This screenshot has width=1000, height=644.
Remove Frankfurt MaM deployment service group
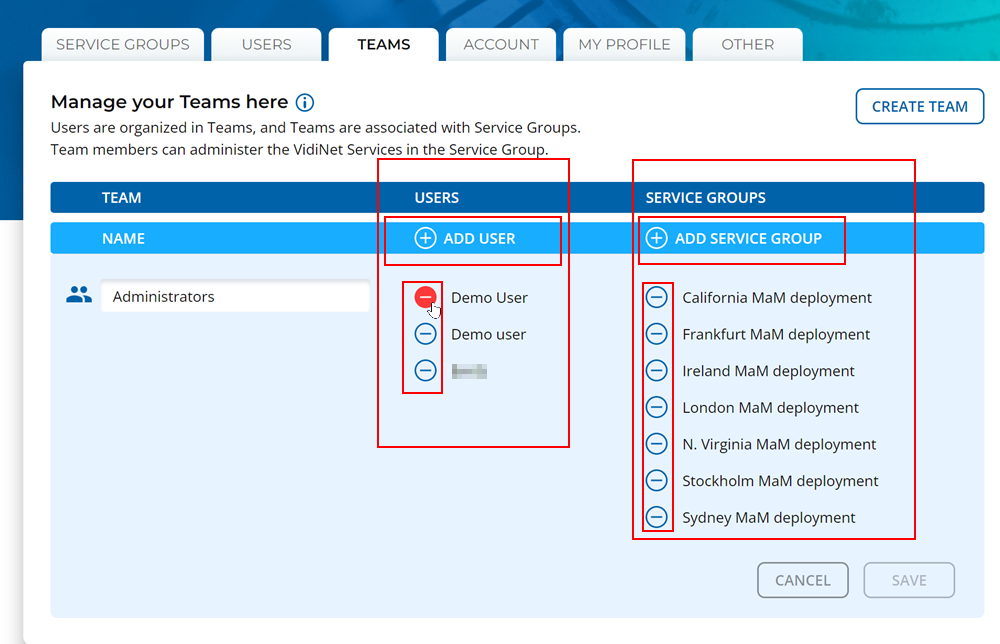[657, 334]
